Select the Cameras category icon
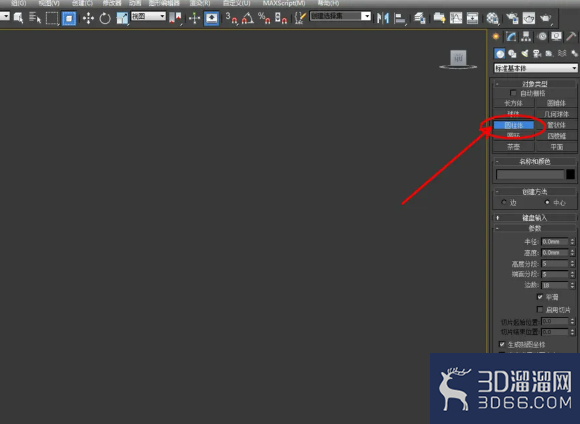 (537, 54)
